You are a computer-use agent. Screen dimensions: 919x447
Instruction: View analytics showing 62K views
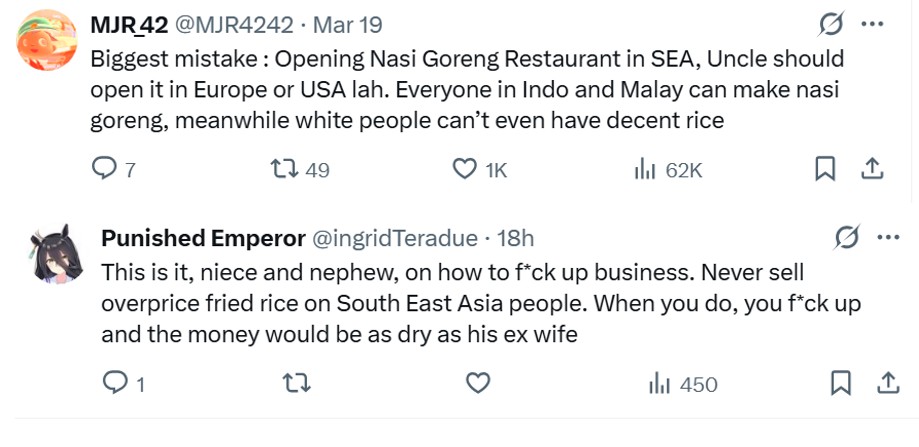coord(645,170)
